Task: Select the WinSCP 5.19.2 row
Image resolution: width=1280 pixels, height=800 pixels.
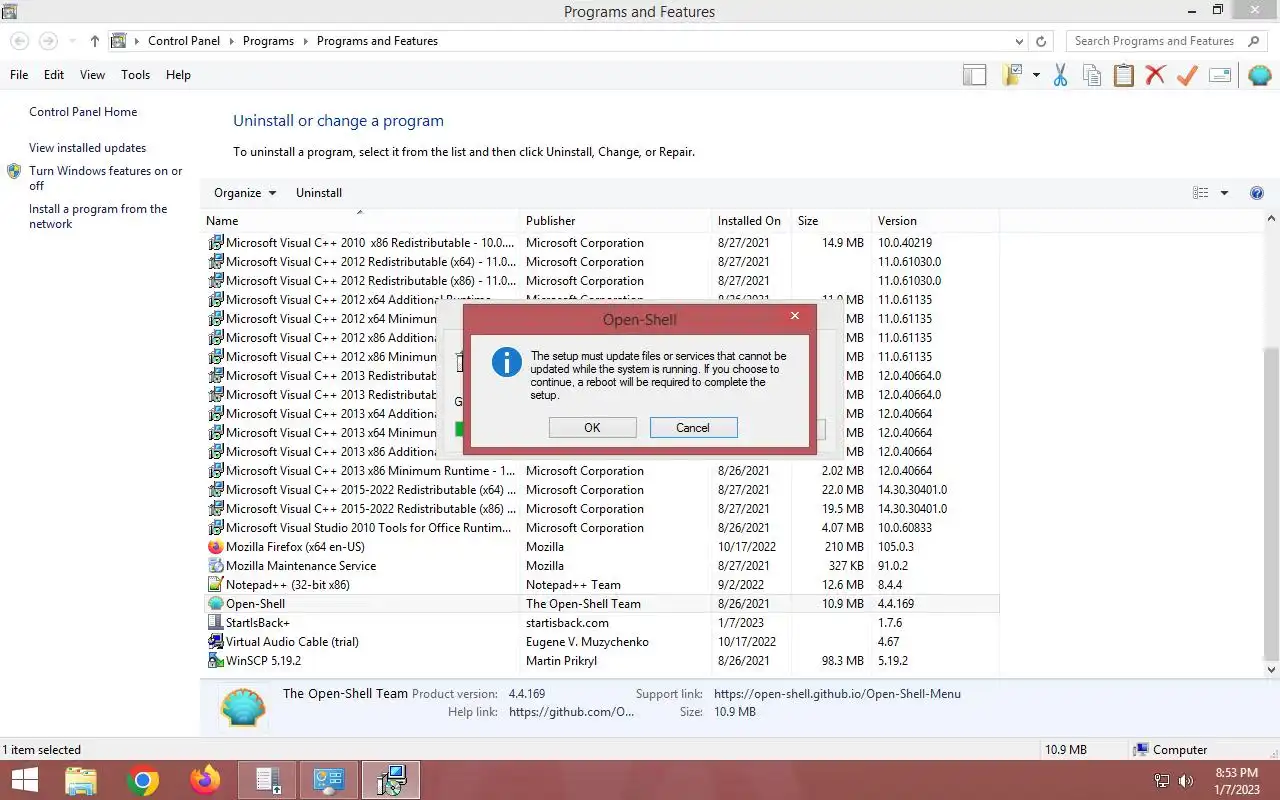Action: pyautogui.click(x=600, y=661)
